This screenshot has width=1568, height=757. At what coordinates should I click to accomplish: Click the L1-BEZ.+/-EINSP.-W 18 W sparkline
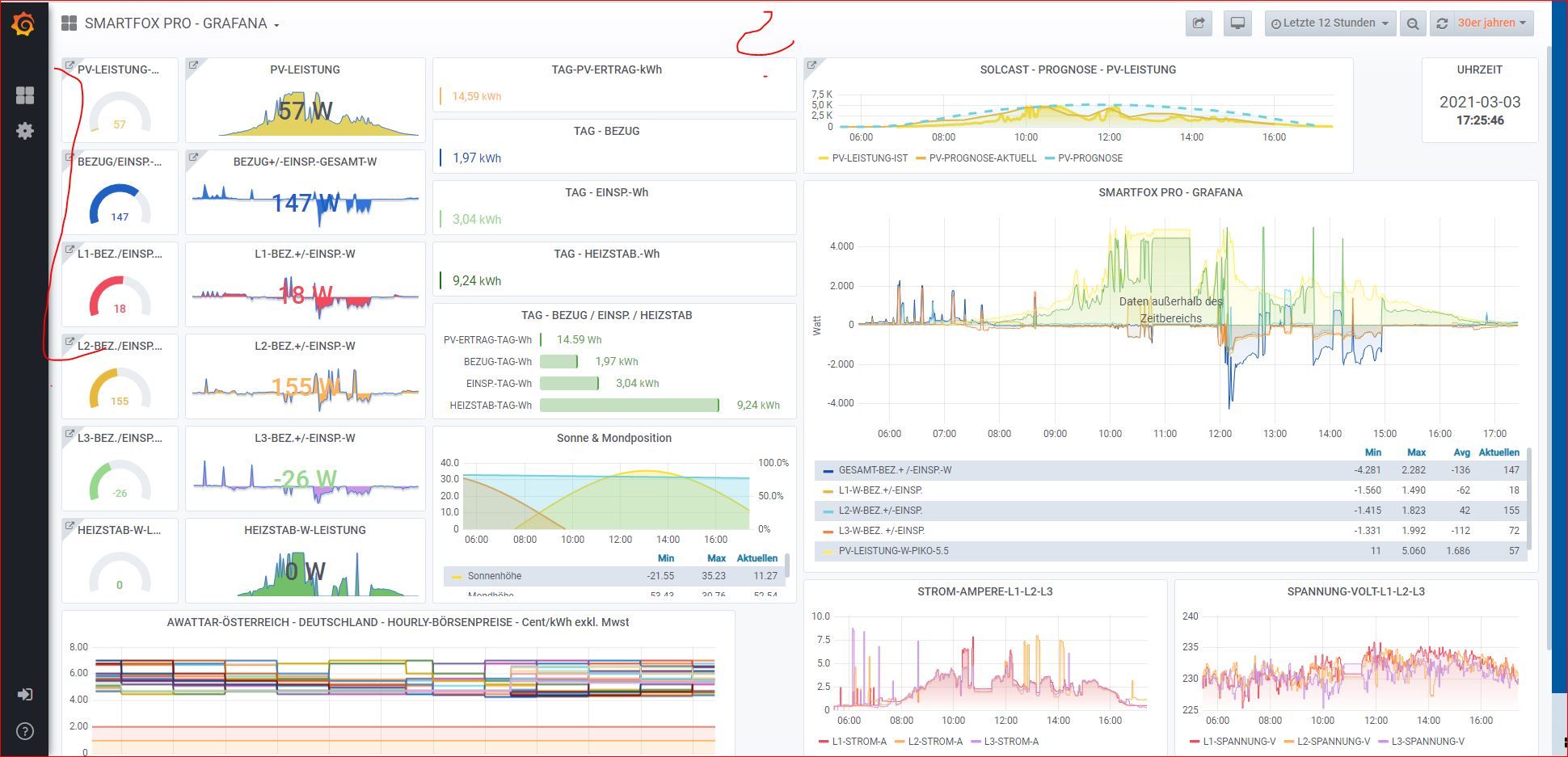[x=306, y=295]
